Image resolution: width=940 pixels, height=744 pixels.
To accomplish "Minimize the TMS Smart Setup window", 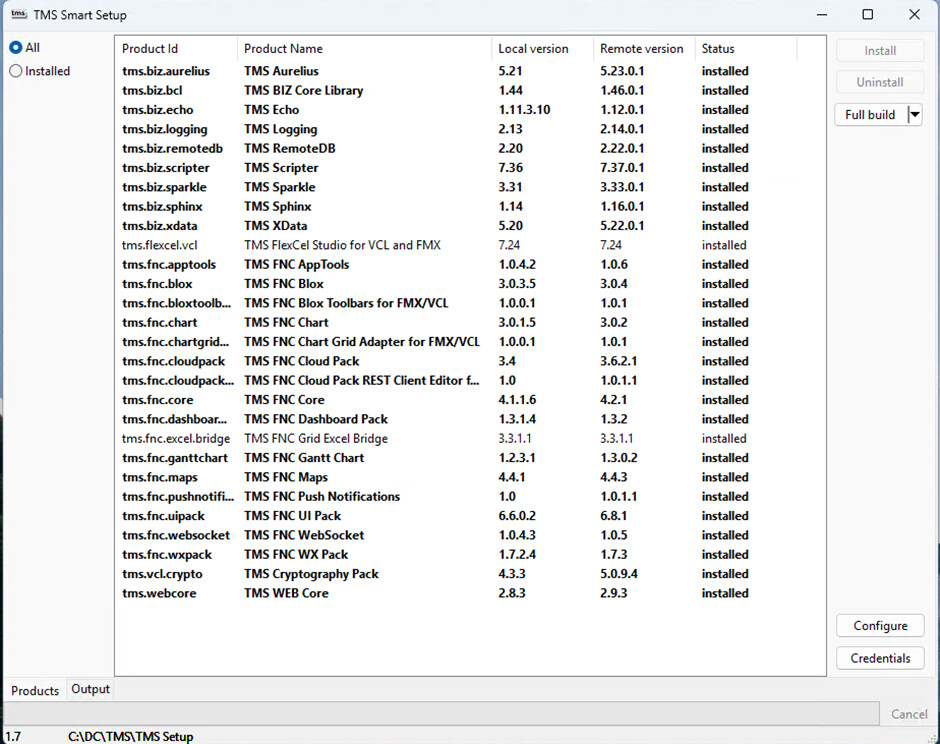I will (x=821, y=15).
